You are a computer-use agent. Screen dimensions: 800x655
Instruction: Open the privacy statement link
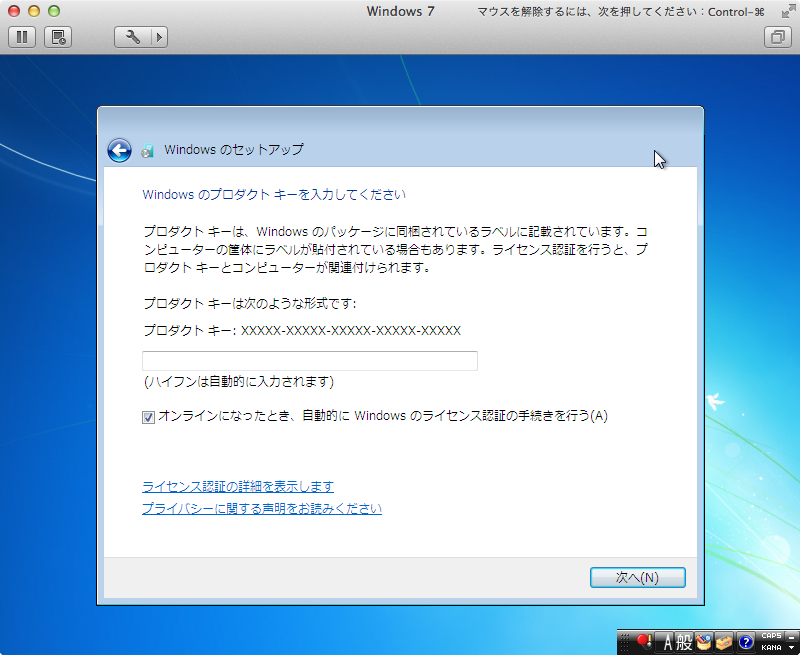pos(262,509)
